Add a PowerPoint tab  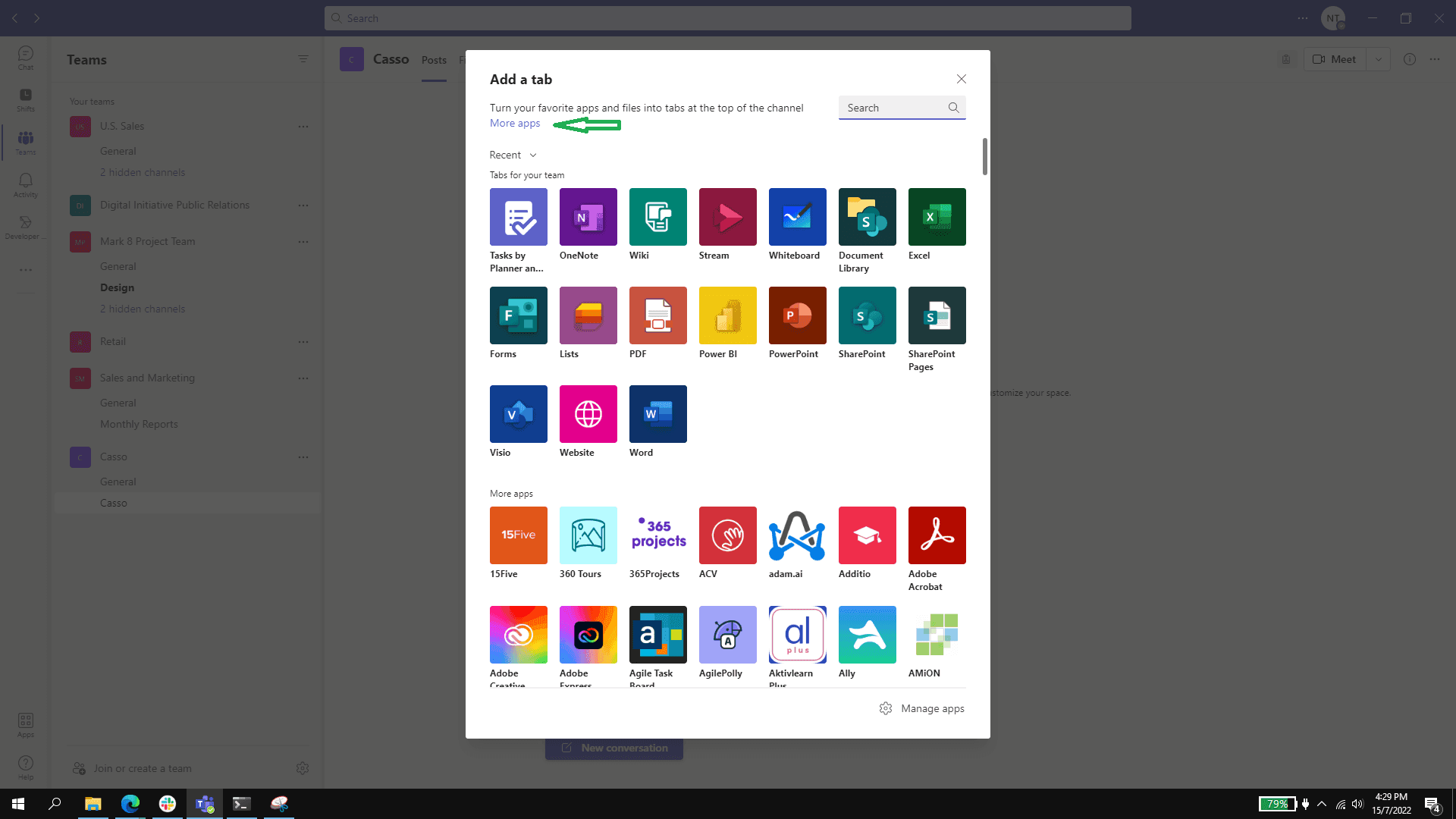click(x=798, y=315)
